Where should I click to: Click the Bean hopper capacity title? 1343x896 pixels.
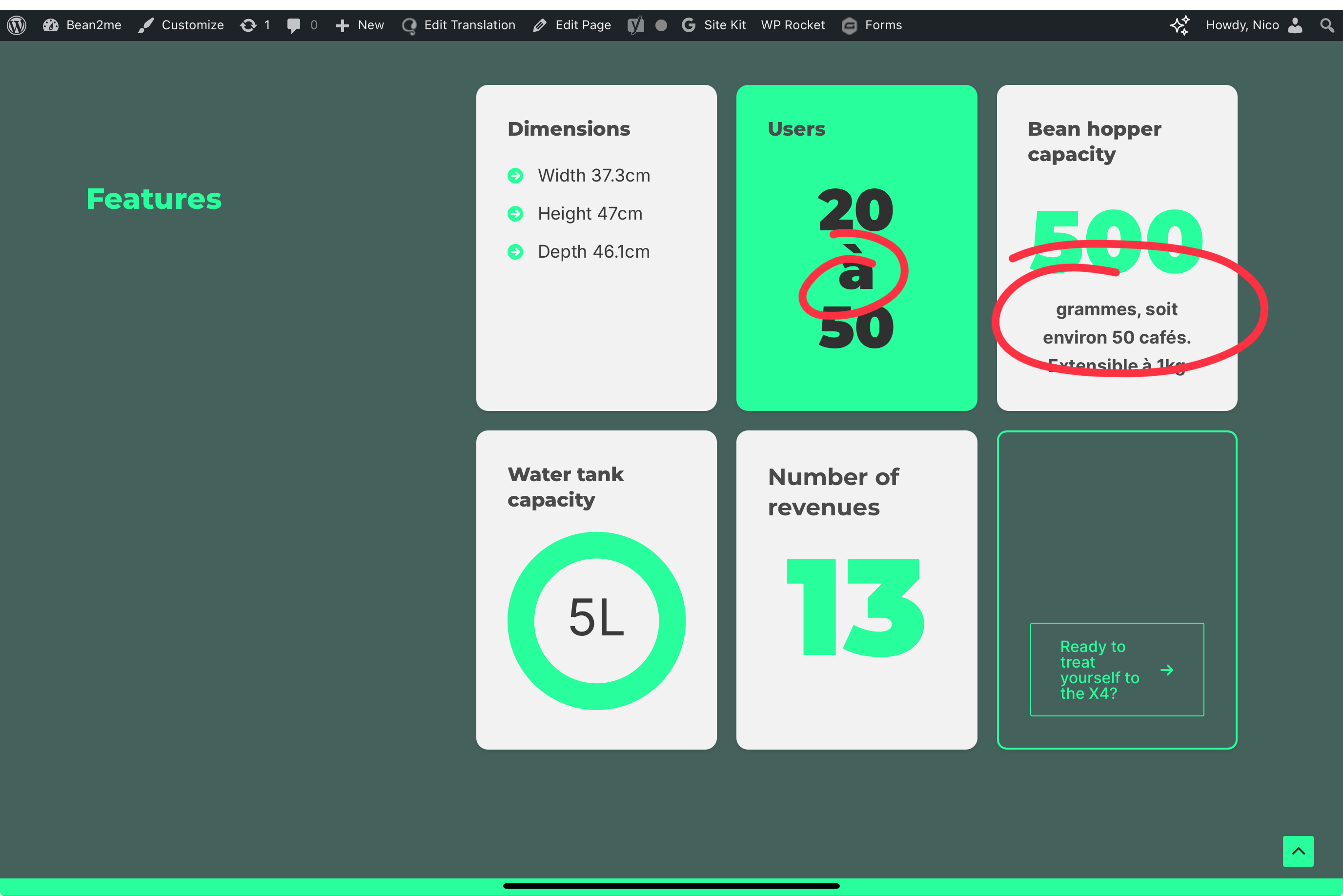1094,141
